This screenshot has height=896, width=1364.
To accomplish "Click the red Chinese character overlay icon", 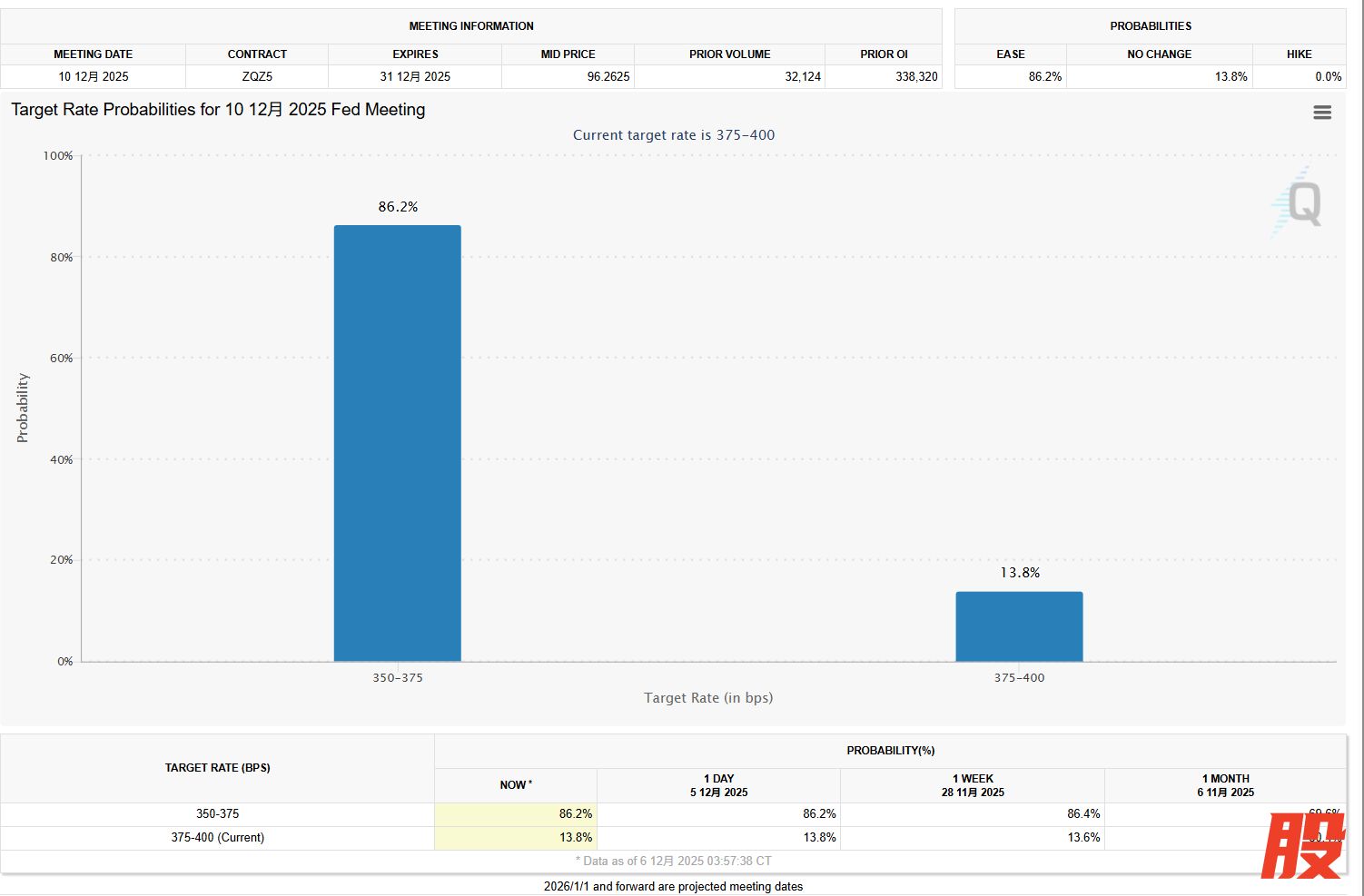I will [1302, 846].
